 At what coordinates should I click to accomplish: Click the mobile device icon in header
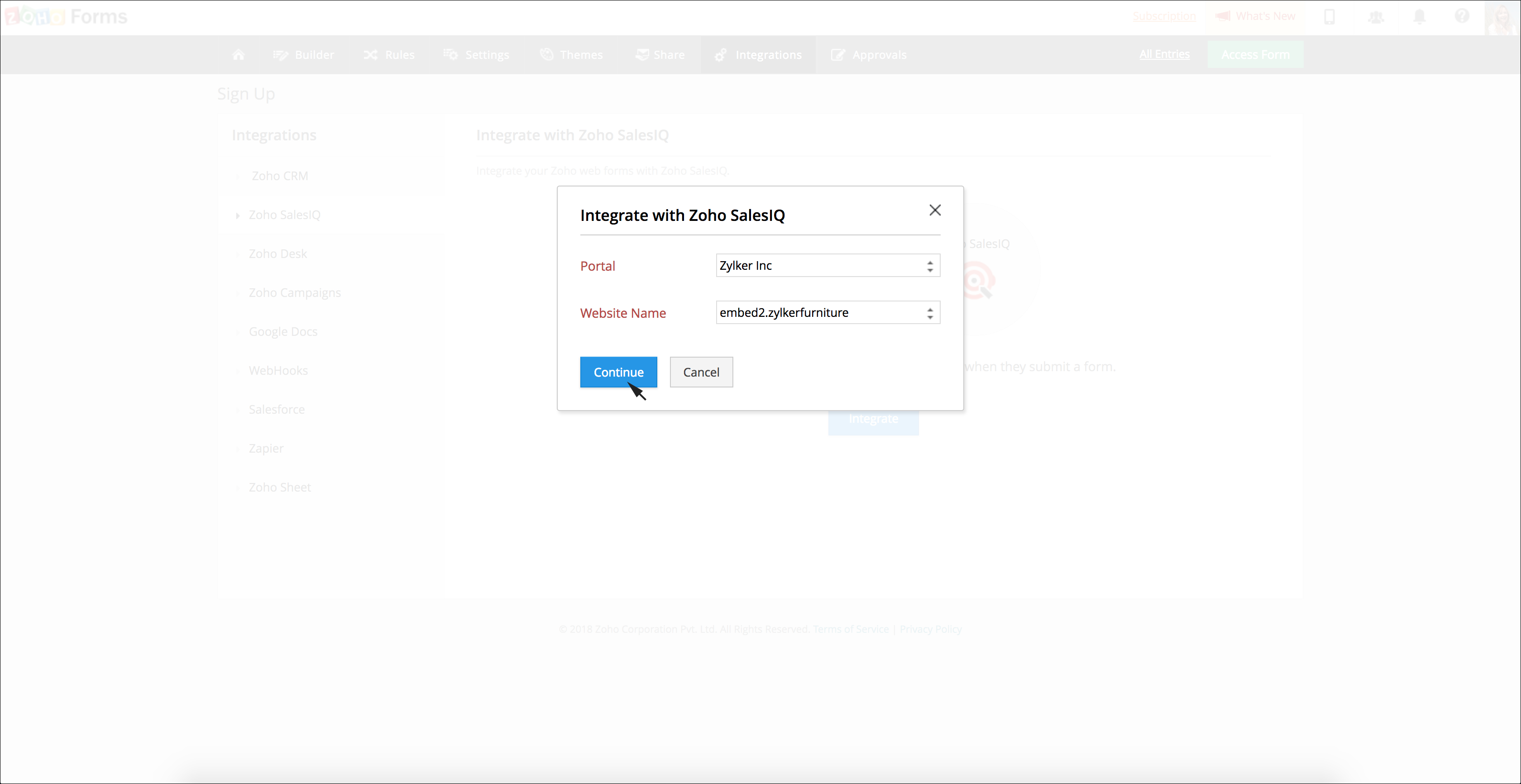(1330, 16)
